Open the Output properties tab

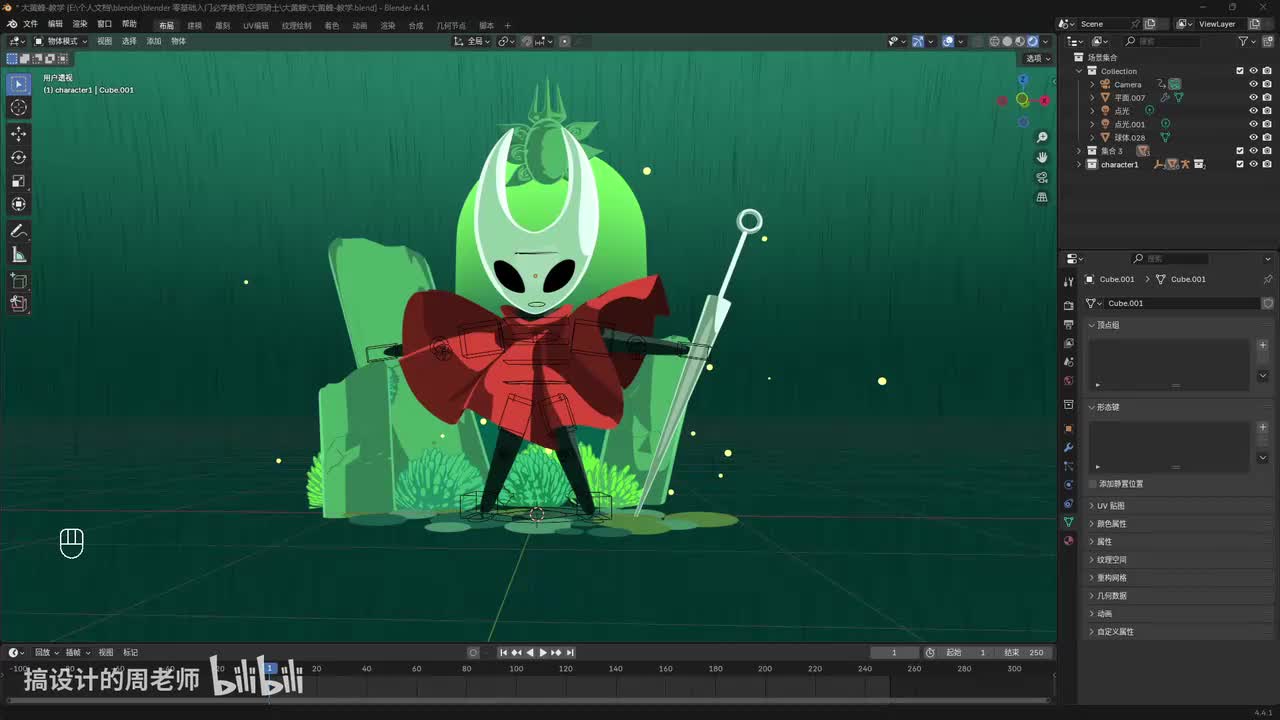coord(1068,325)
